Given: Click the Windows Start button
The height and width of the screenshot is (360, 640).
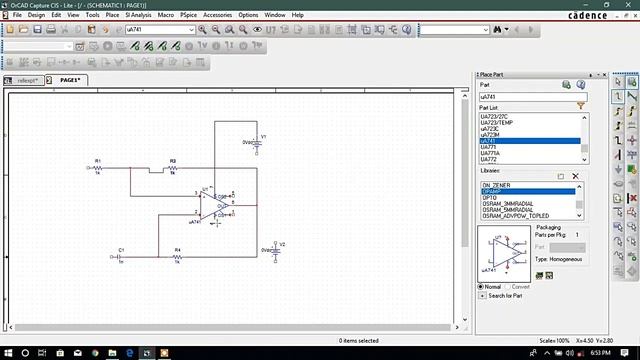Looking at the screenshot, I should tap(8, 353).
